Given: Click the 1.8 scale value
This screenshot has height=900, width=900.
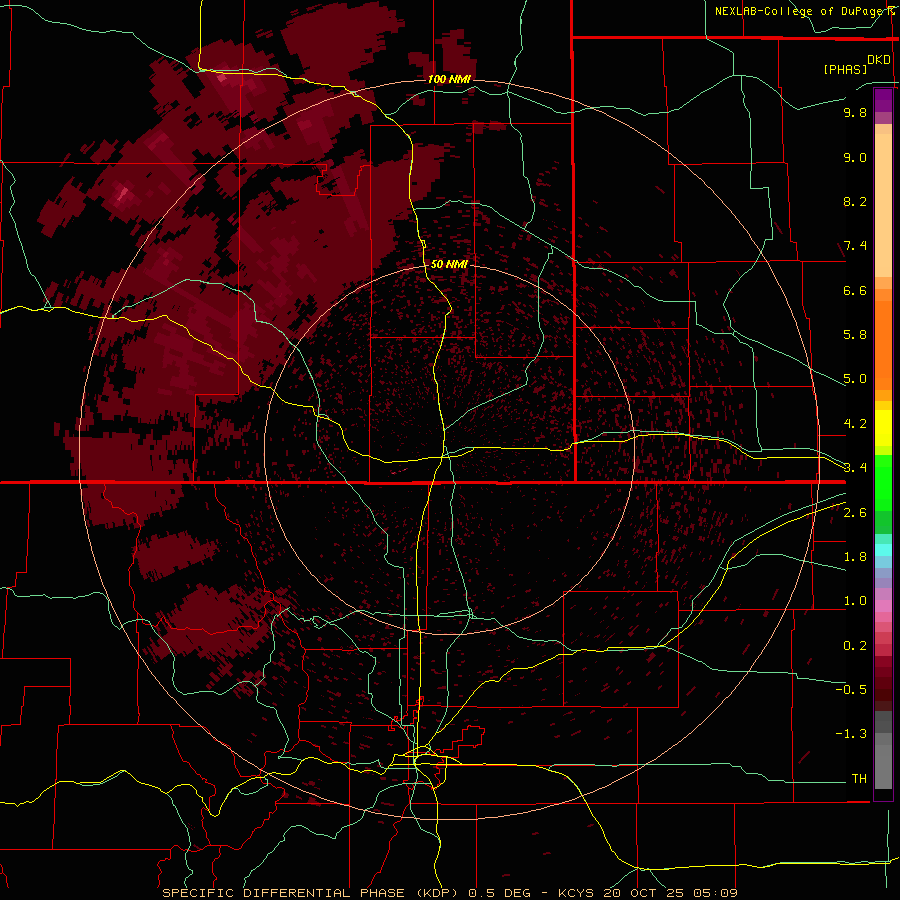Looking at the screenshot, I should coord(855,557).
